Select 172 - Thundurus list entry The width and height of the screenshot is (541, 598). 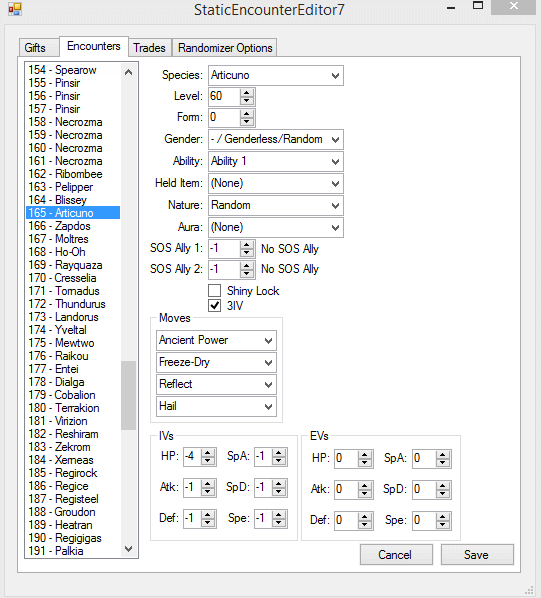point(73,304)
